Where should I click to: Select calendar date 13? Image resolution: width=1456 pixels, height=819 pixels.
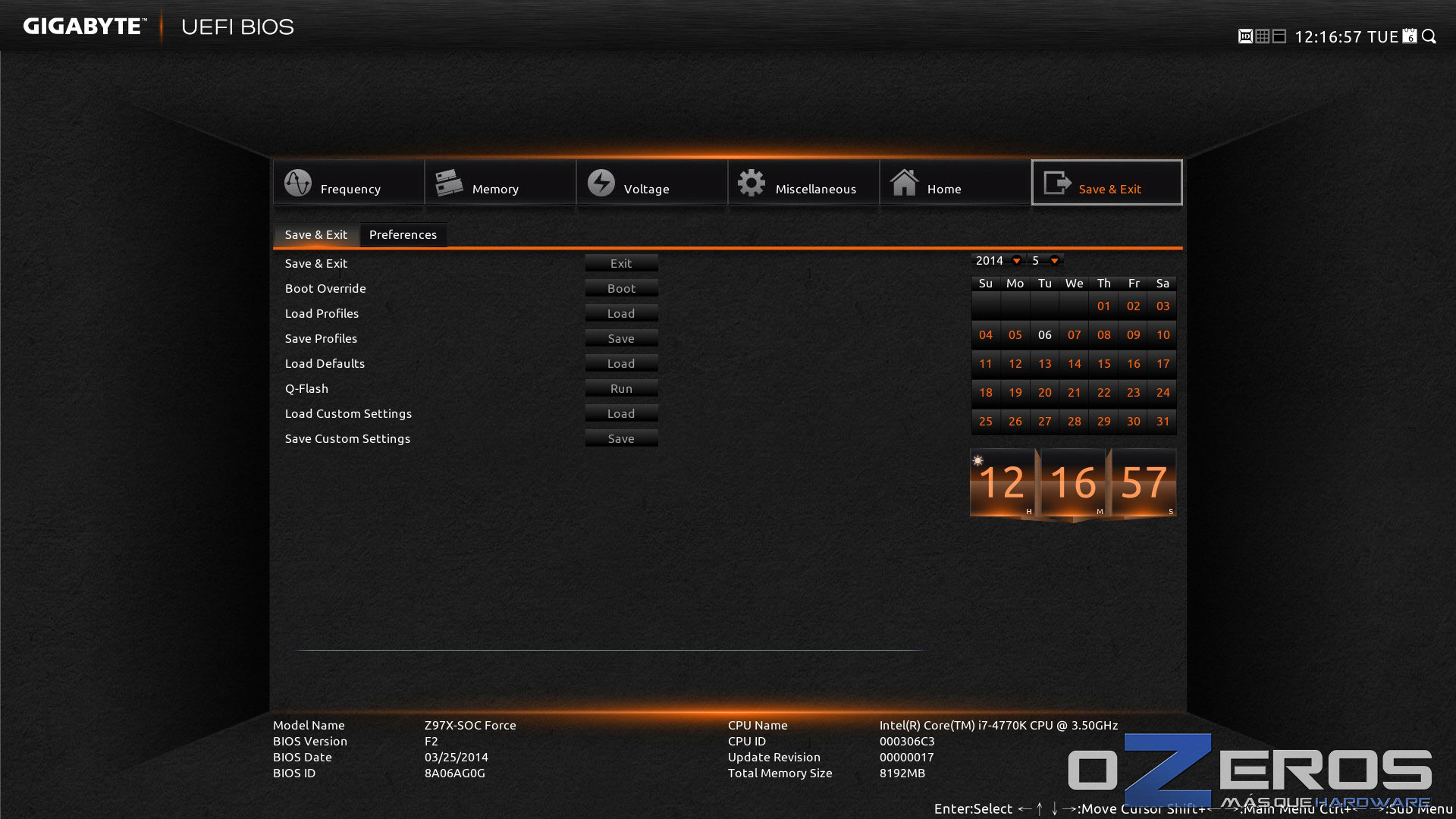(1045, 364)
